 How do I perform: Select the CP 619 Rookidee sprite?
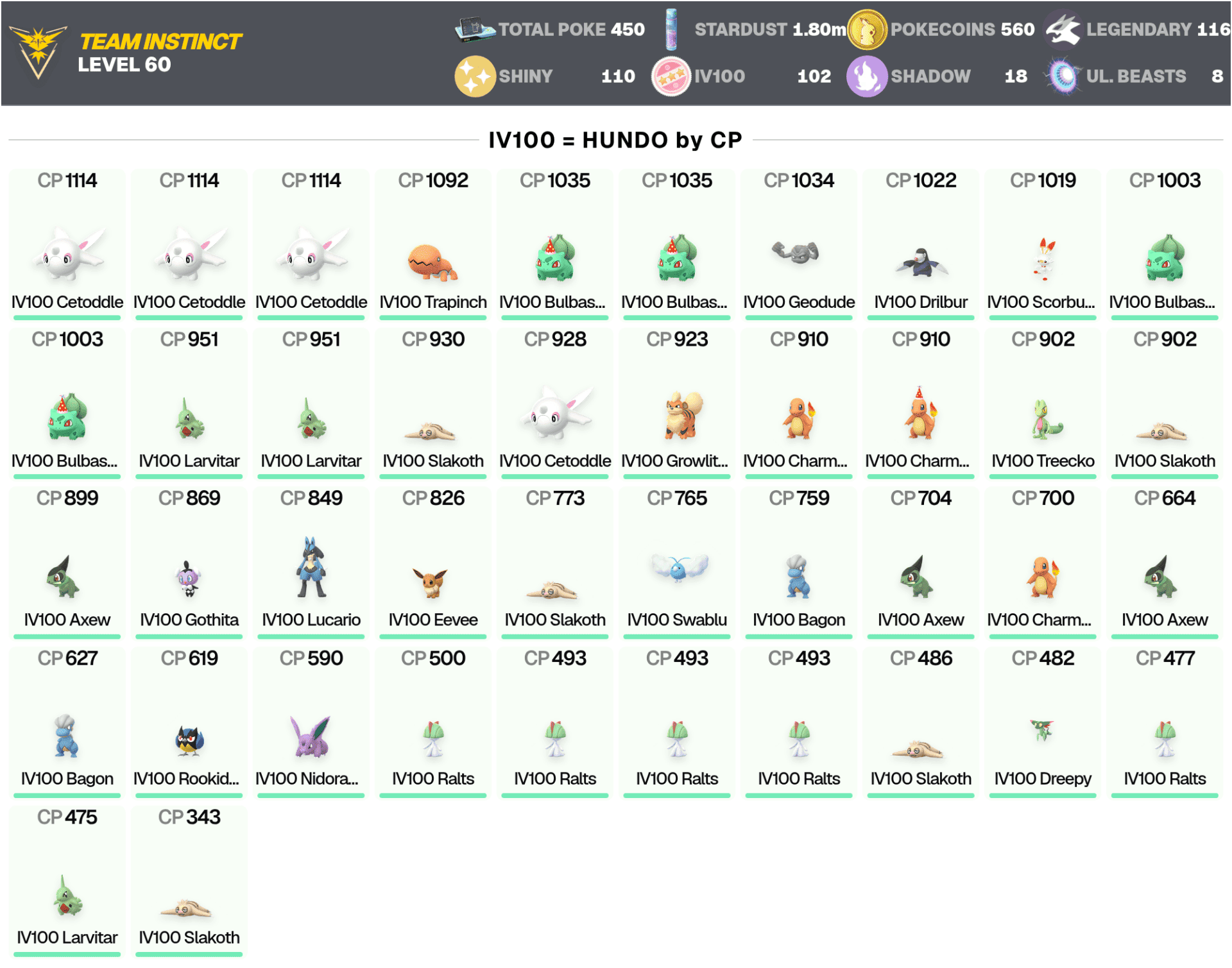[x=189, y=740]
